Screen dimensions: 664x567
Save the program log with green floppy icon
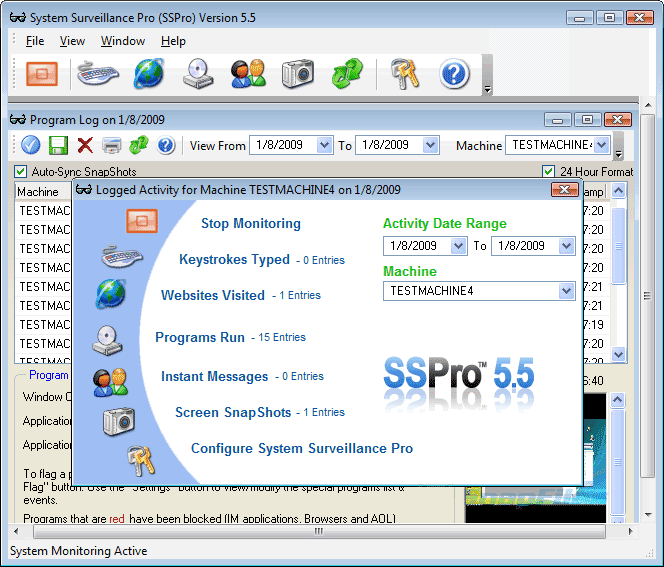coord(58,145)
